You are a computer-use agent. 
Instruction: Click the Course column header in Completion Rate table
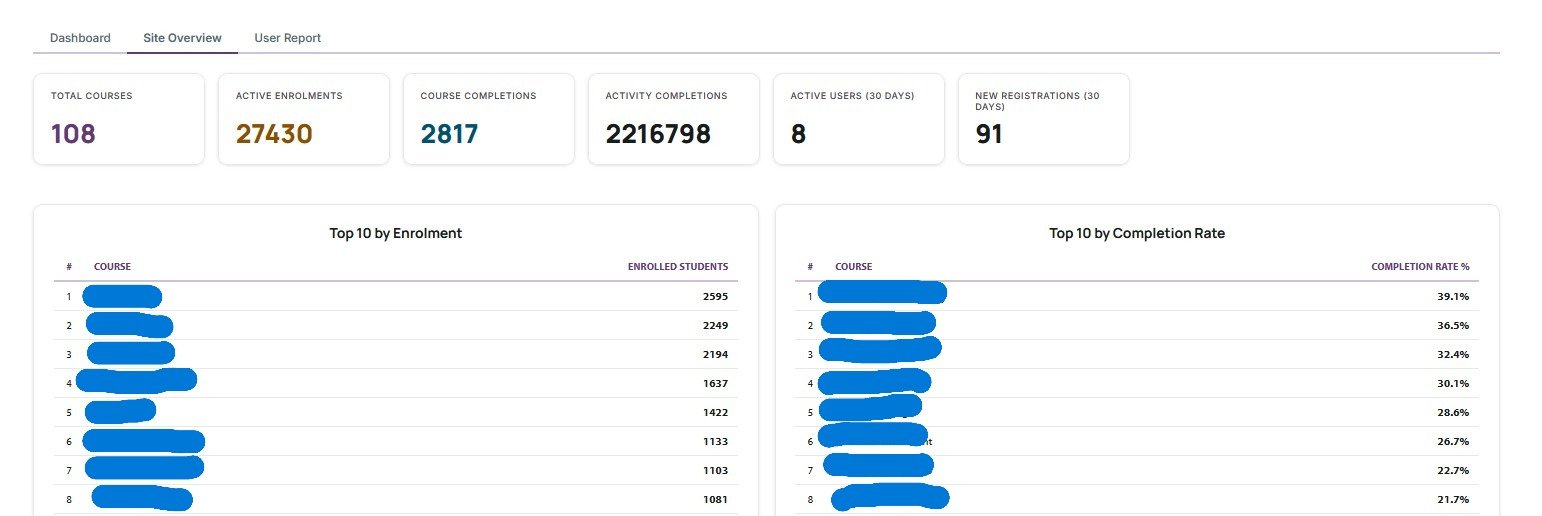tap(854, 267)
